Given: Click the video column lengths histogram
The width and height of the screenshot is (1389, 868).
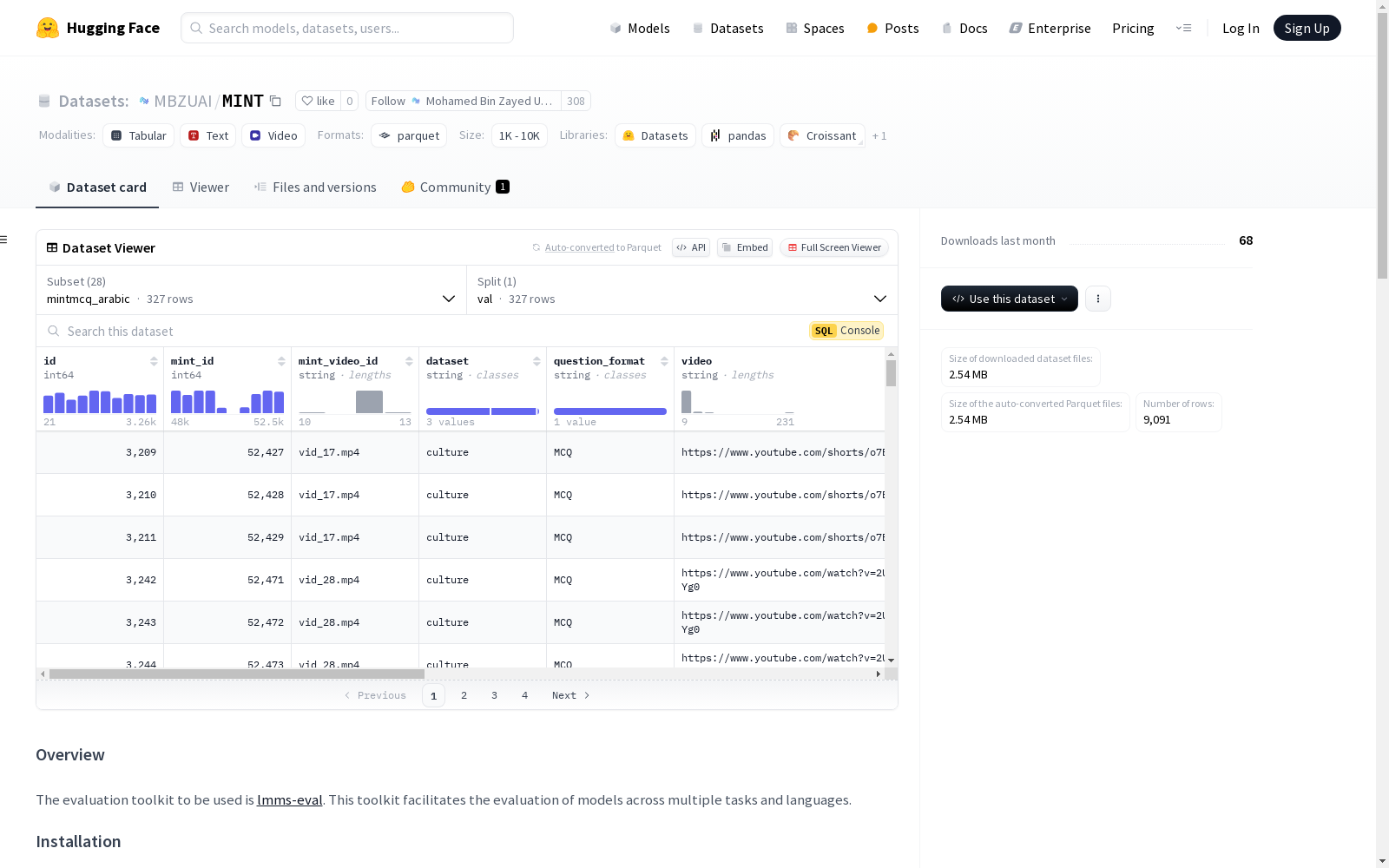Looking at the screenshot, I should (x=738, y=402).
